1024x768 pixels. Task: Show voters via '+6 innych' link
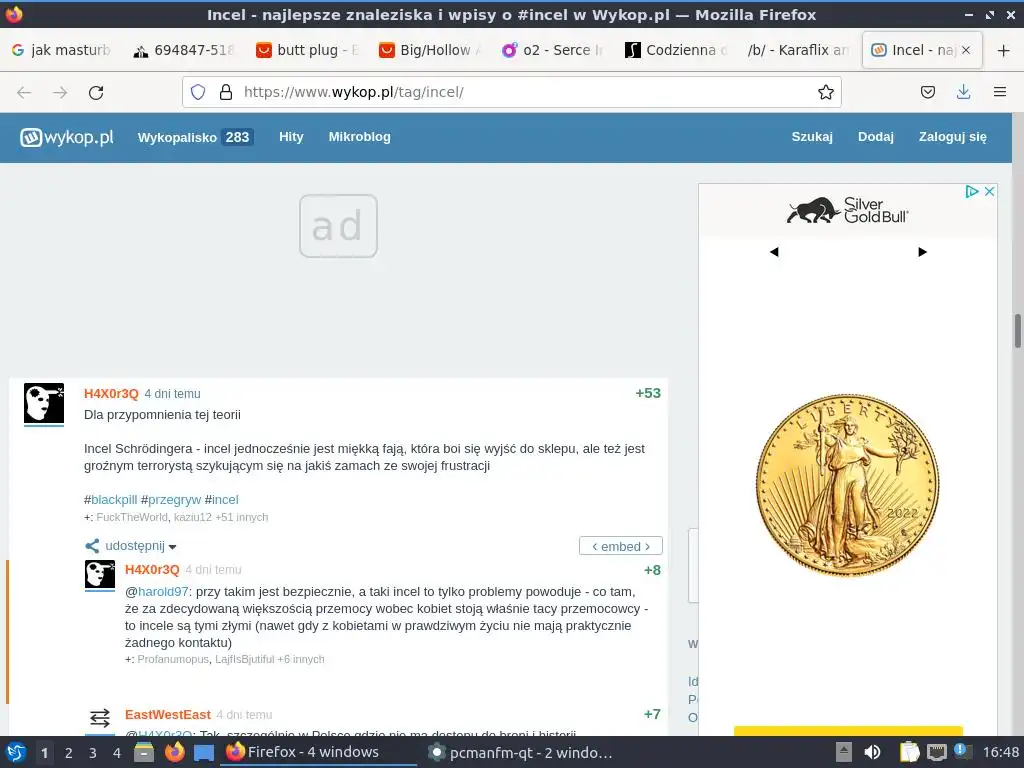pos(301,660)
